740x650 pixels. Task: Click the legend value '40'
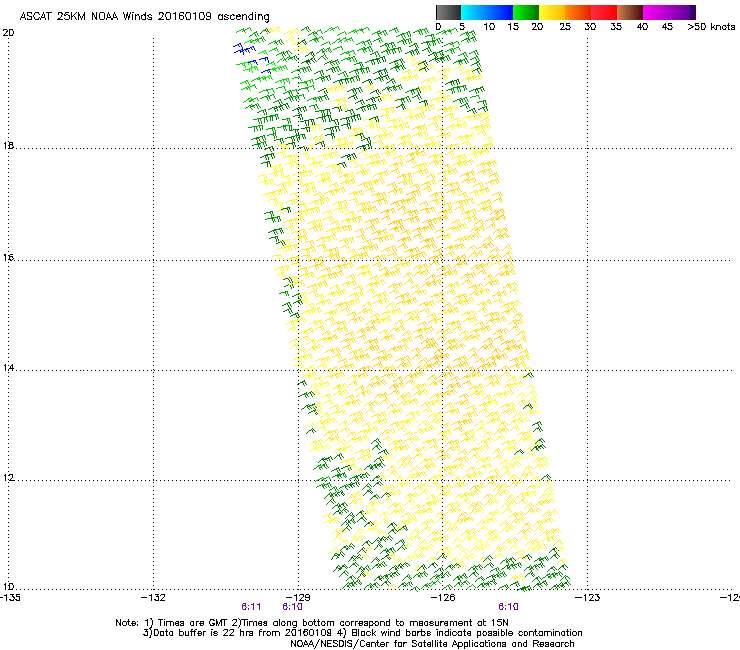[642, 27]
